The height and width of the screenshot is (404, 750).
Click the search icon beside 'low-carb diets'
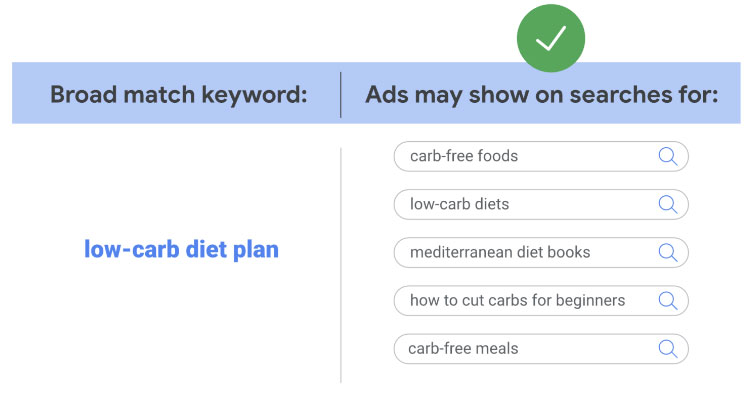[668, 204]
